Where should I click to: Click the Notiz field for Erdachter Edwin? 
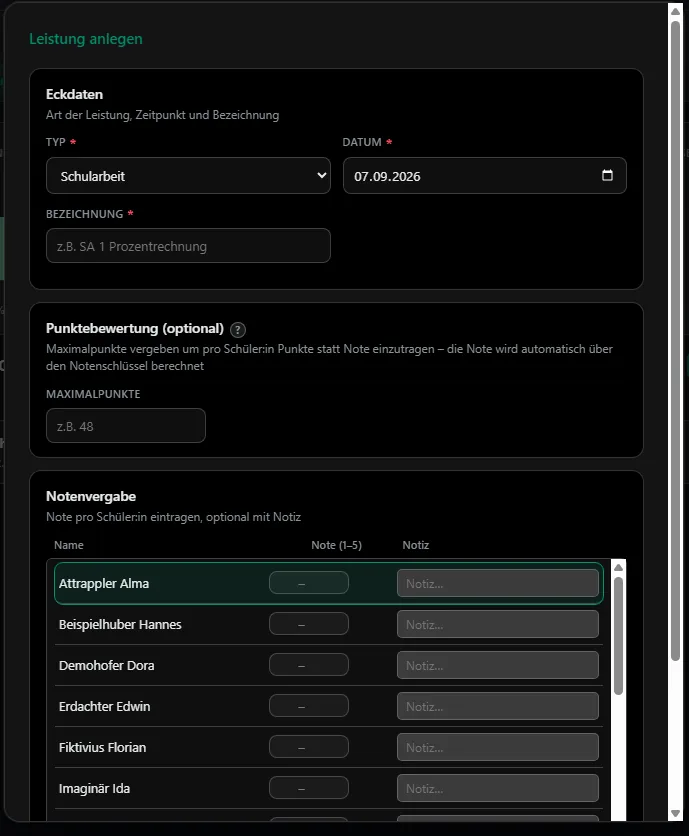(x=498, y=706)
